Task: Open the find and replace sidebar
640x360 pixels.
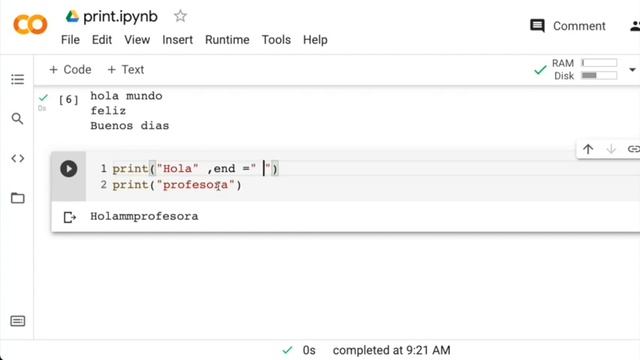Action: [x=17, y=119]
